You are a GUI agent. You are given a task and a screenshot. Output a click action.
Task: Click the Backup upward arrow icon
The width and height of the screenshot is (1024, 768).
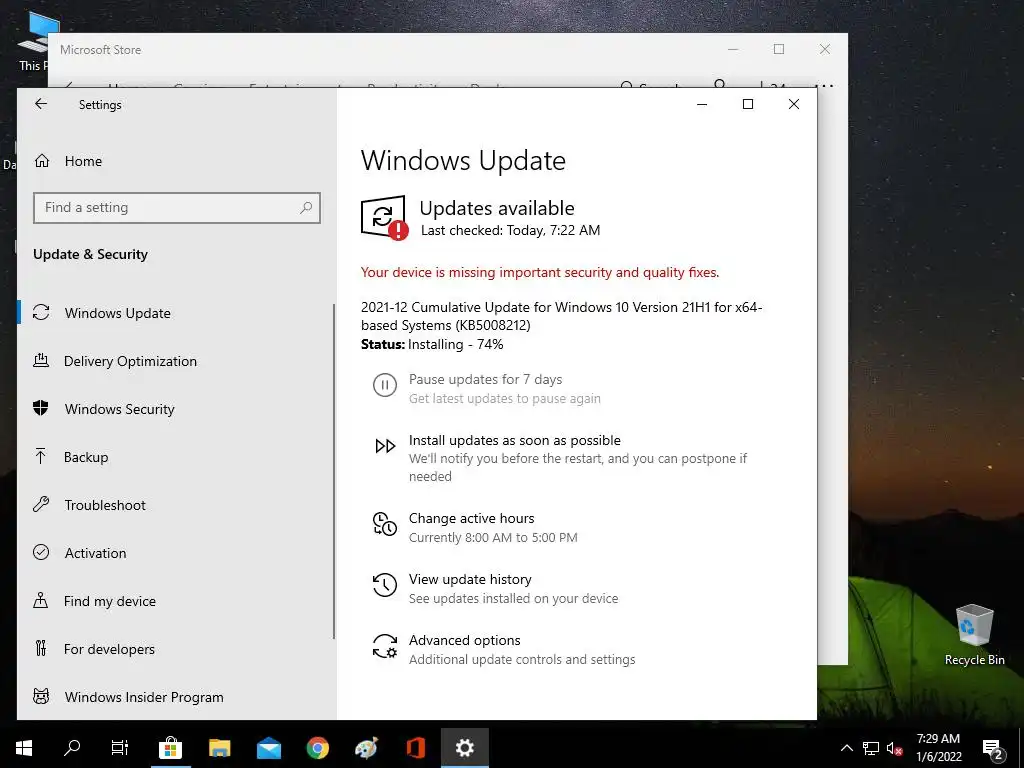40,456
